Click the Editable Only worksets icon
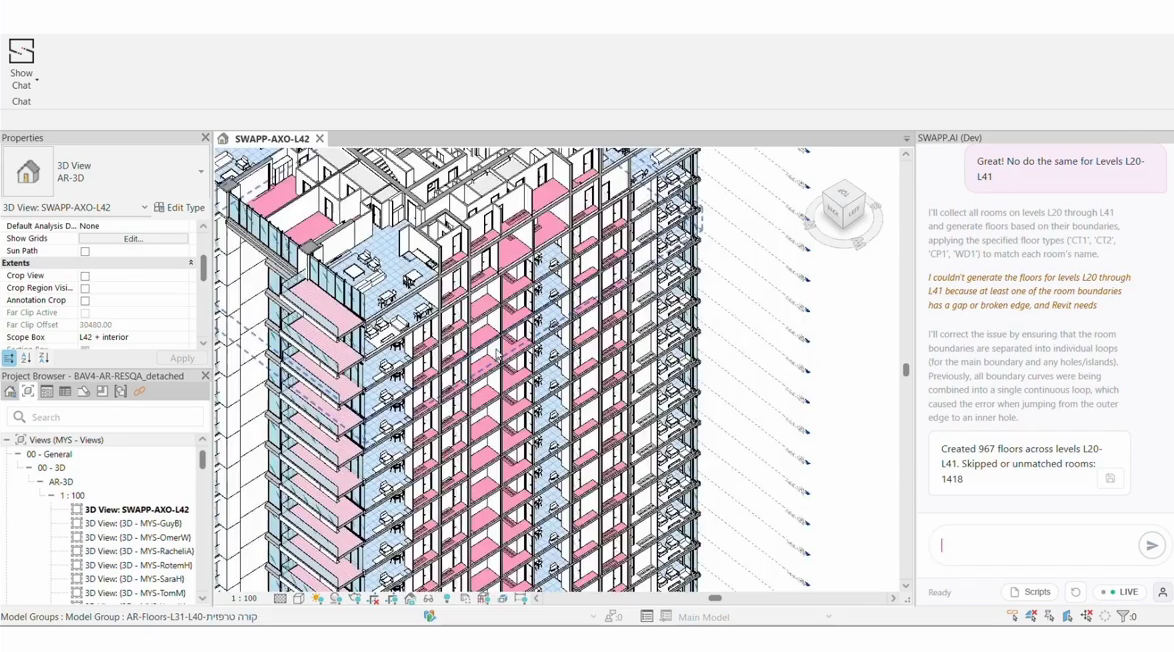This screenshot has width=1174, height=652. 613,617
